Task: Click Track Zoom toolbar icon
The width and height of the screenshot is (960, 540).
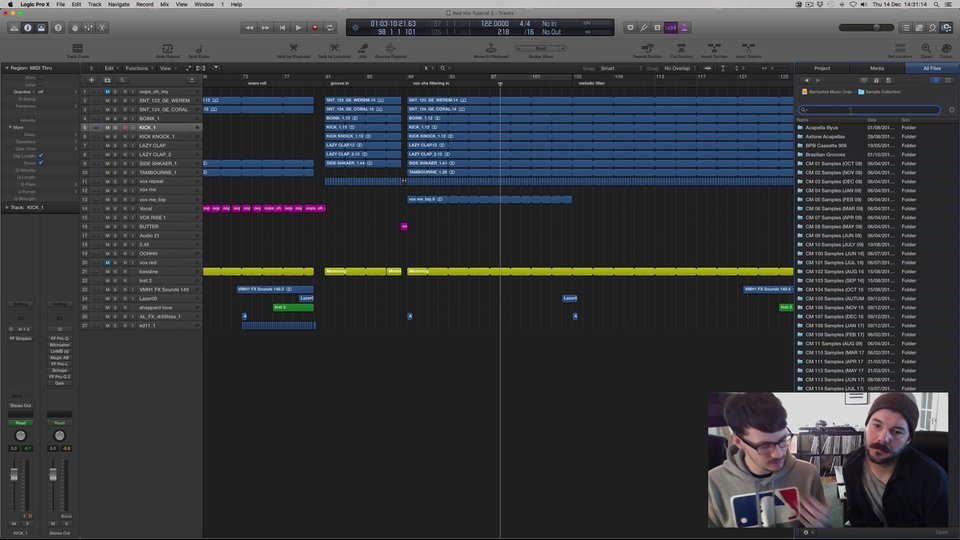Action: tap(77, 48)
